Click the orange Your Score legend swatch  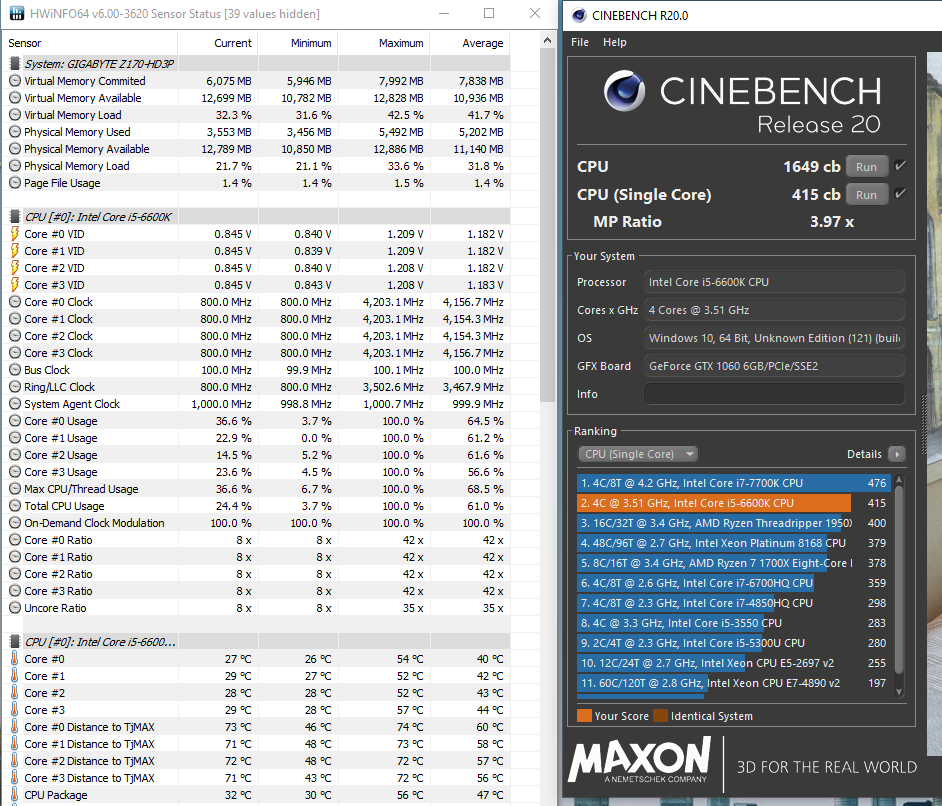tap(584, 715)
